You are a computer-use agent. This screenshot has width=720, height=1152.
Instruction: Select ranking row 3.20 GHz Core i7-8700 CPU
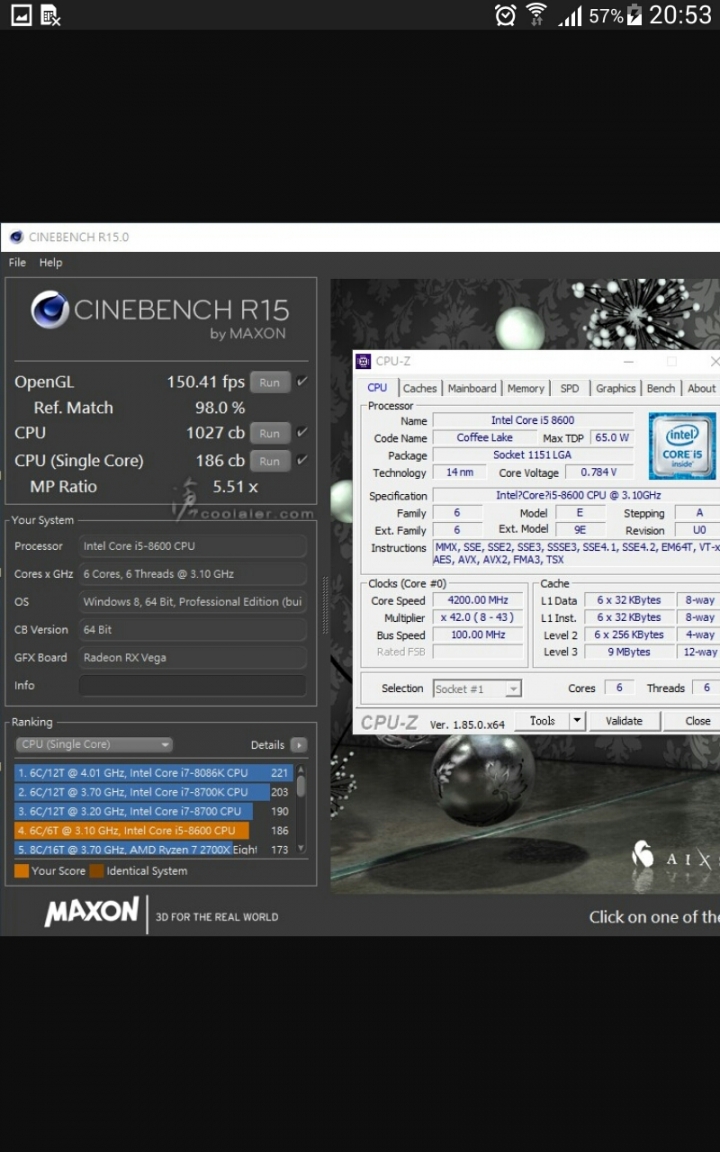tap(154, 811)
